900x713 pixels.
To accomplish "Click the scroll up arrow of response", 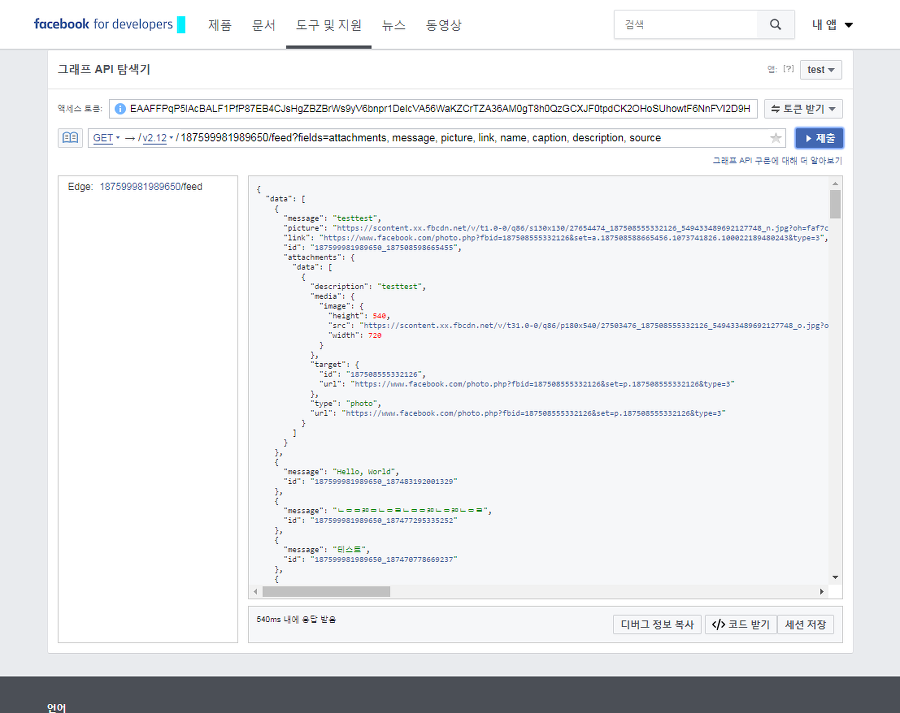I will point(835,184).
